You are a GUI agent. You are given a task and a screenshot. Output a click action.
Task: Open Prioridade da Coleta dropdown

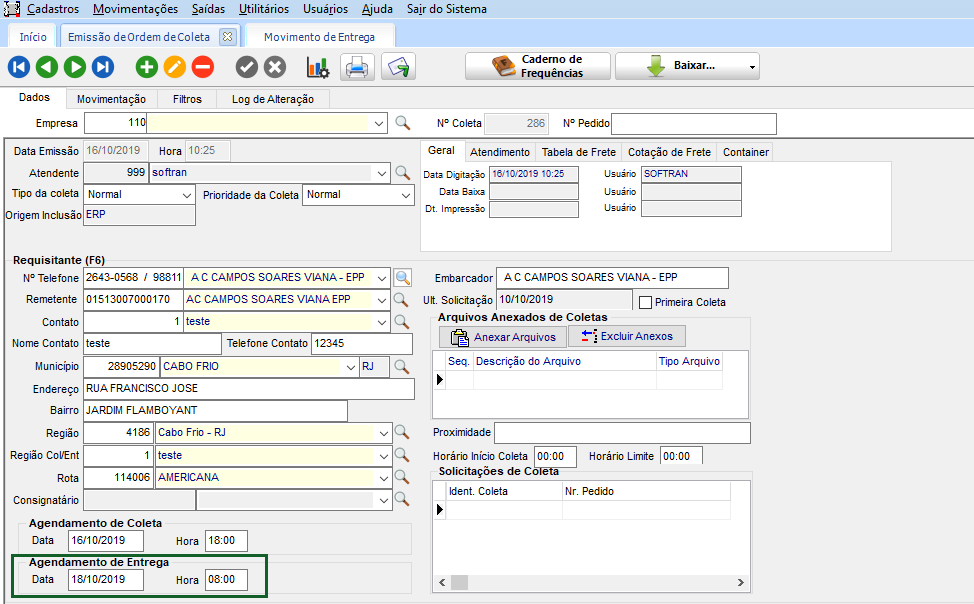(x=406, y=195)
